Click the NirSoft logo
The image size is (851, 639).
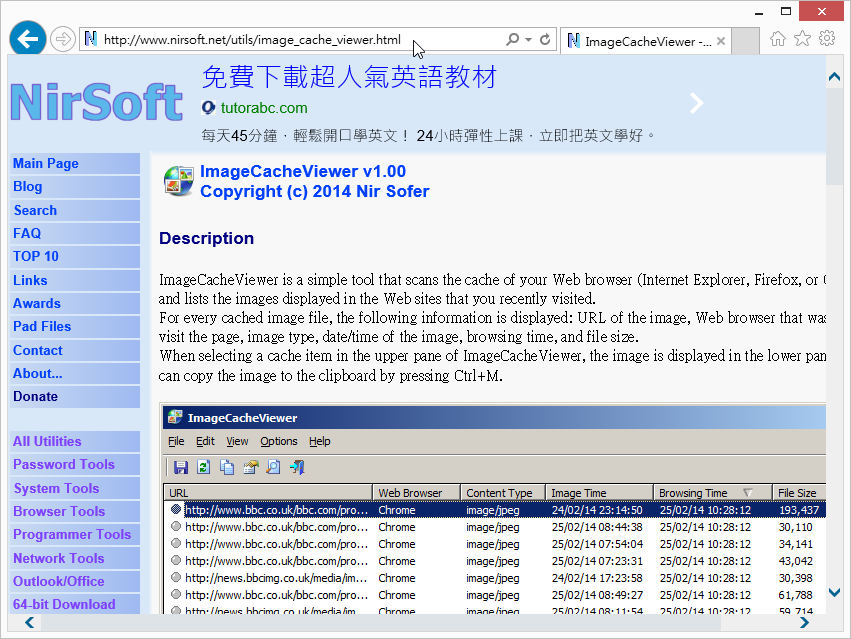pos(97,103)
